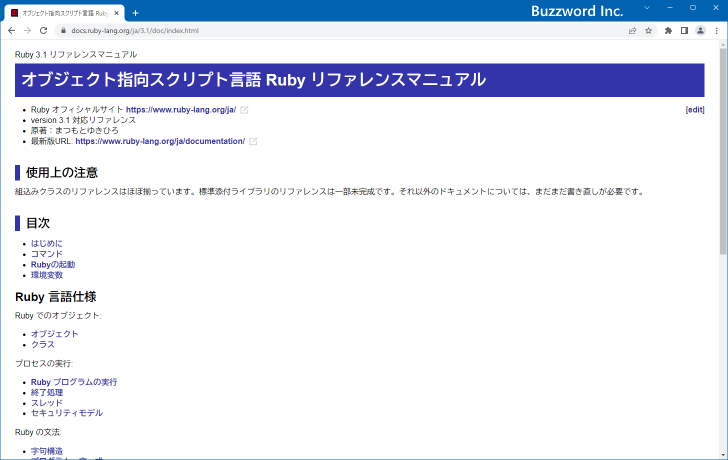This screenshot has width=728, height=460.
Task: Toggle the browser side panel icon
Action: click(684, 31)
